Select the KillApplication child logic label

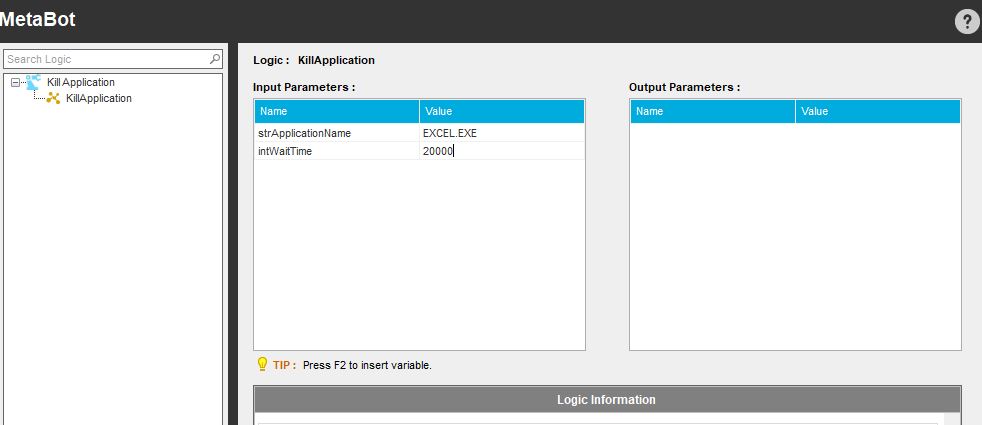(x=98, y=98)
